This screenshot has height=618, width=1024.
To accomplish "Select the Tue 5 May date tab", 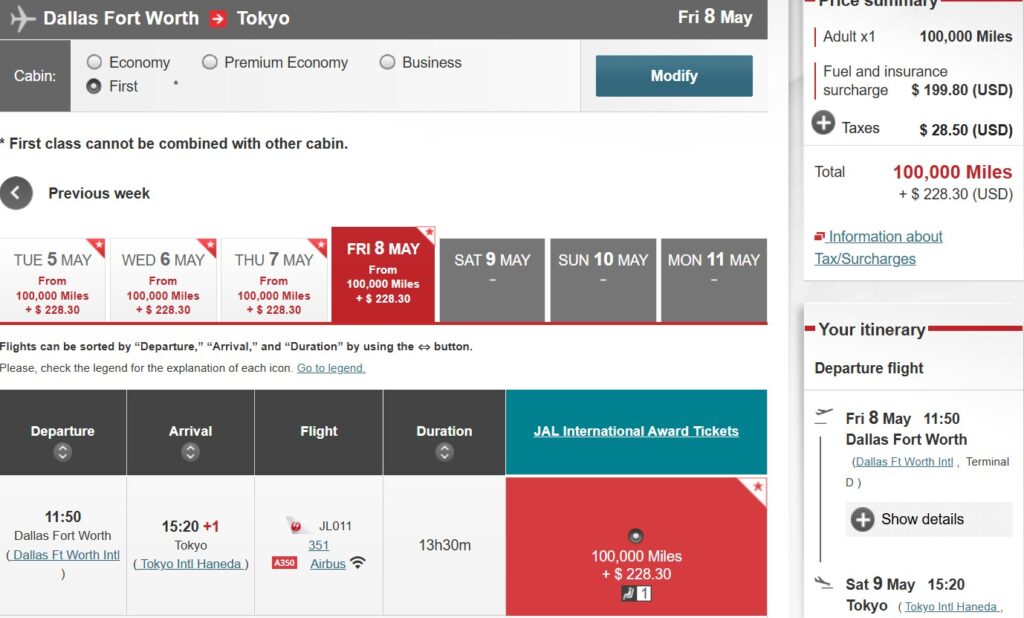I will [53, 280].
